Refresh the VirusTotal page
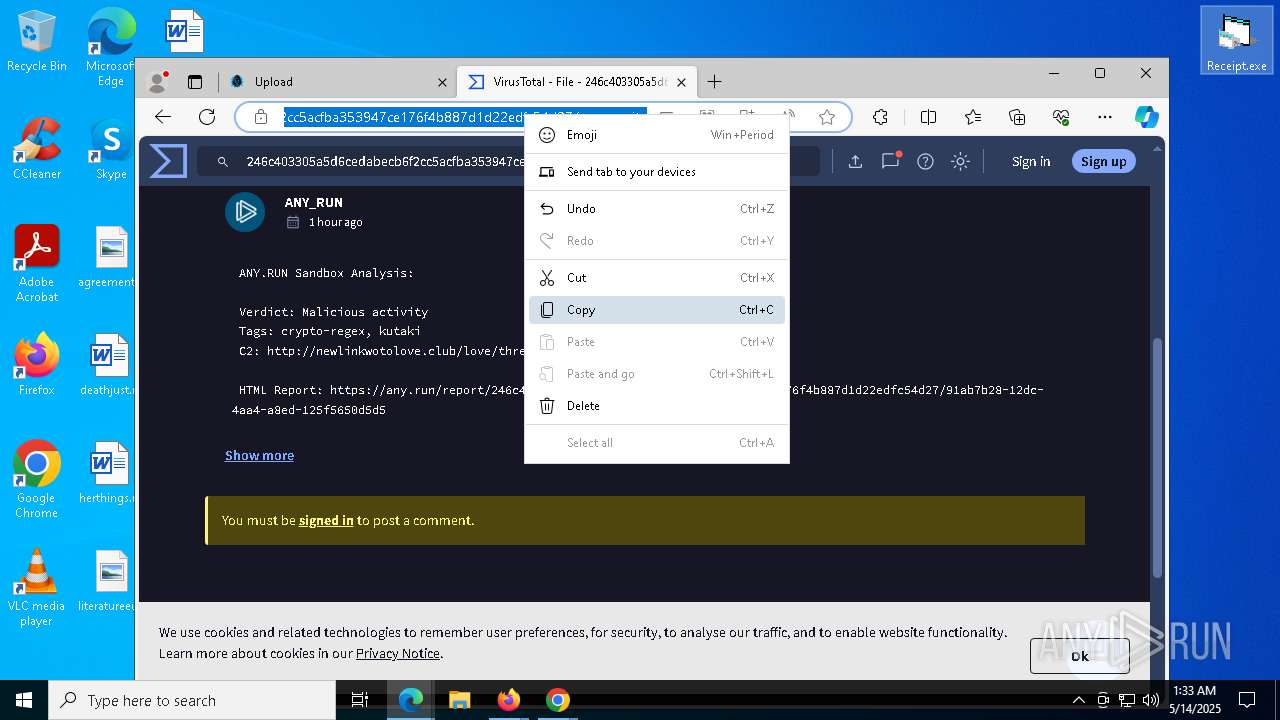Viewport: 1280px width, 720px height. pos(207,117)
